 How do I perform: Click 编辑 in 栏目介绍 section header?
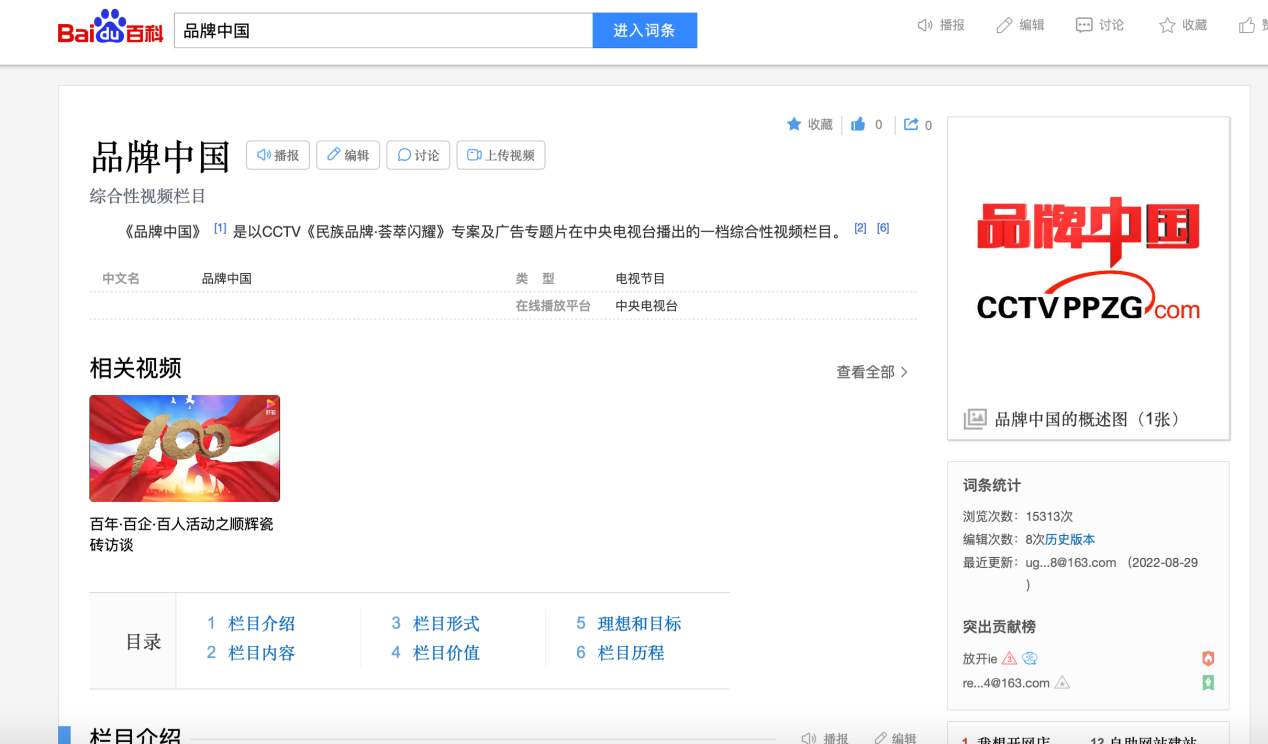(895, 738)
